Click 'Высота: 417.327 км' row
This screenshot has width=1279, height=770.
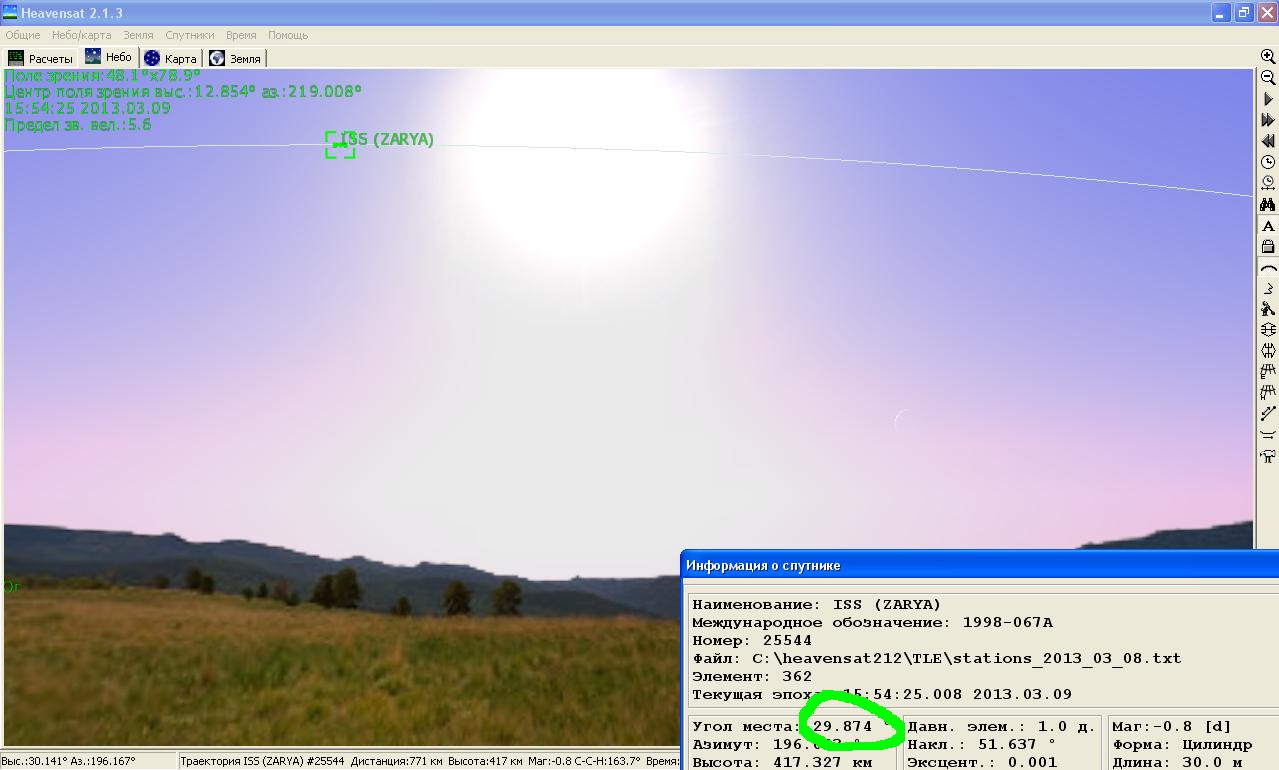click(x=782, y=762)
